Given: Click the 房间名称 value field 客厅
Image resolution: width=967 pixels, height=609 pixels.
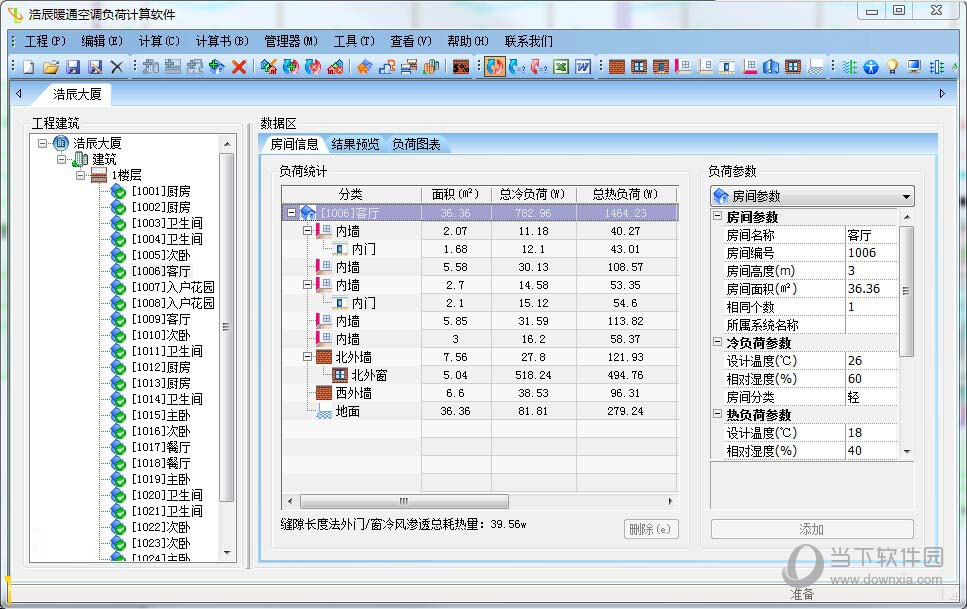Looking at the screenshot, I should pos(871,235).
